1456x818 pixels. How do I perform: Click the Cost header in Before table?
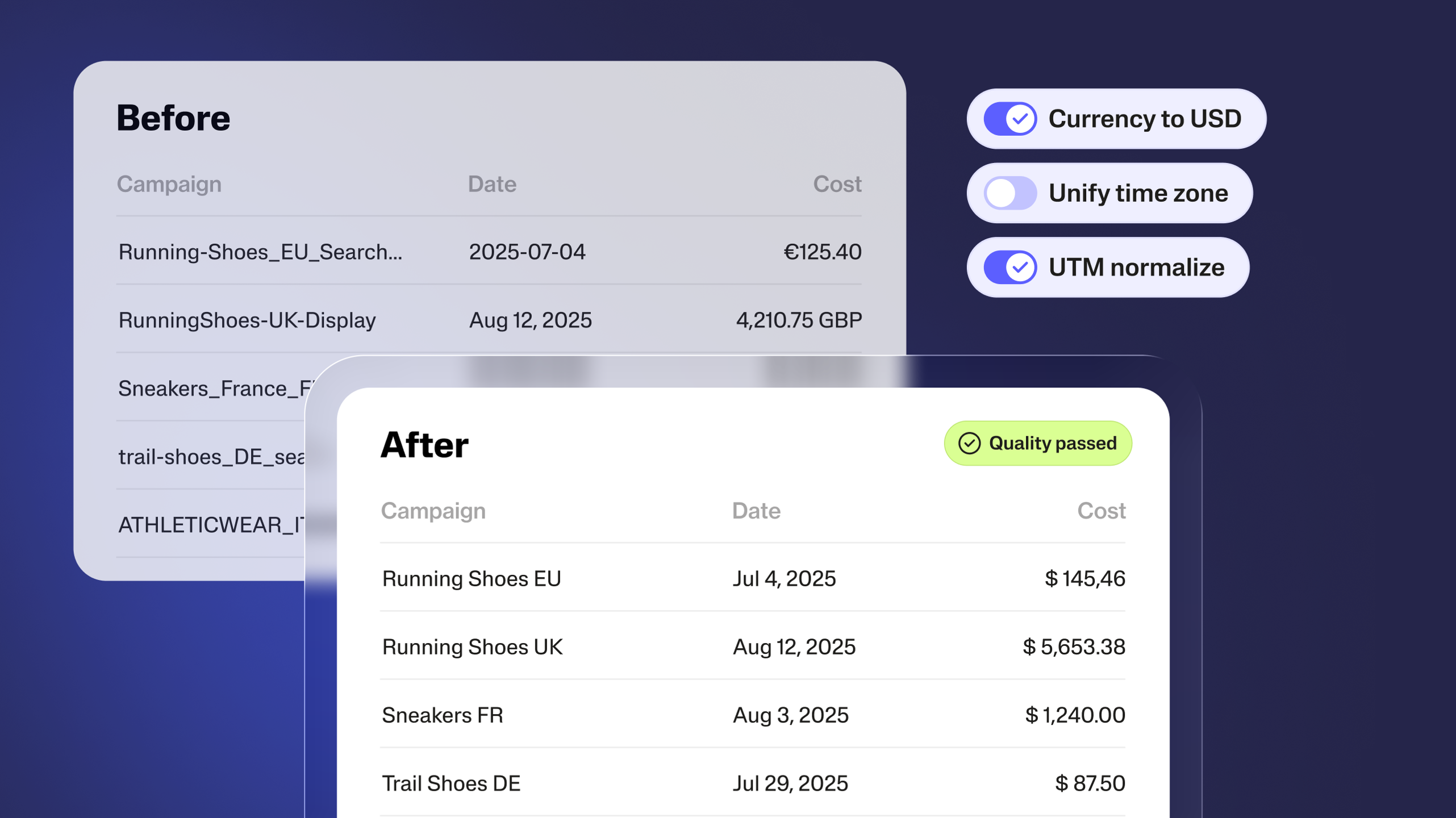[837, 184]
